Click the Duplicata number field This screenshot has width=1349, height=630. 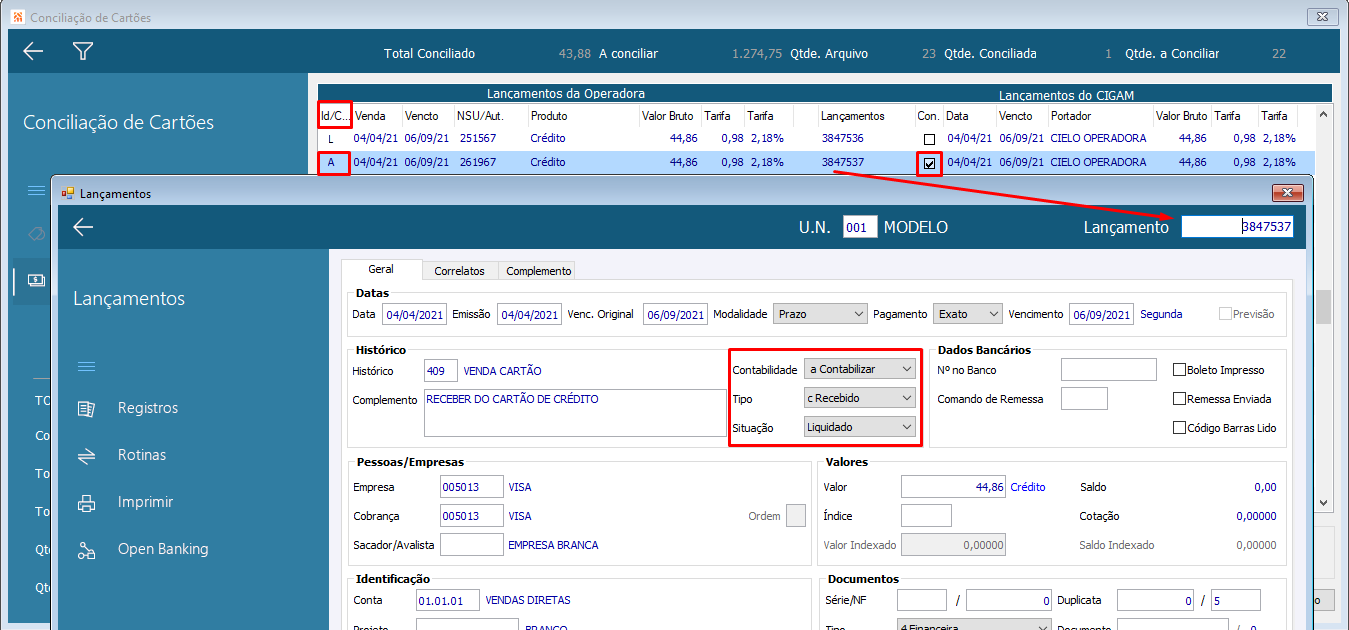(x=1156, y=600)
